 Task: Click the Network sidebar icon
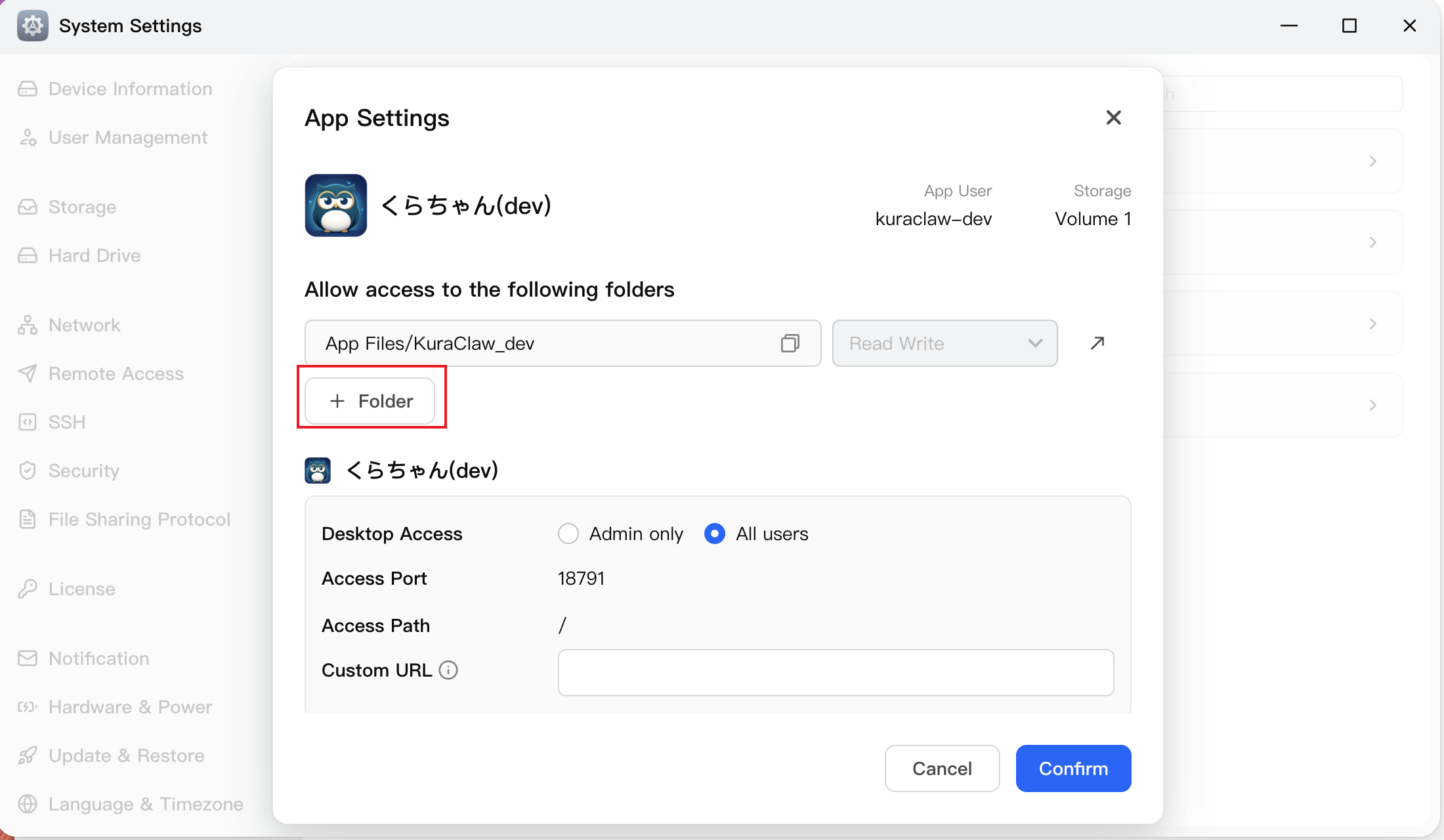click(x=28, y=325)
